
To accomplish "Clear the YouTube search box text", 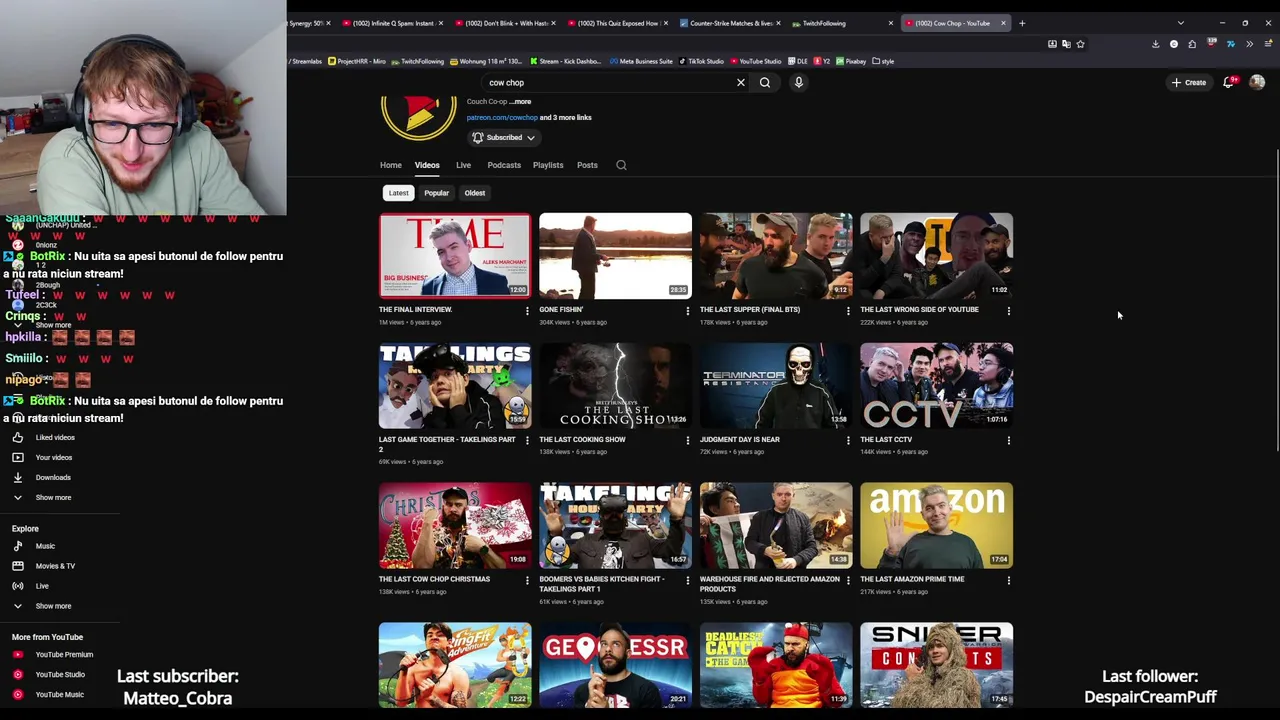I will pyautogui.click(x=741, y=83).
